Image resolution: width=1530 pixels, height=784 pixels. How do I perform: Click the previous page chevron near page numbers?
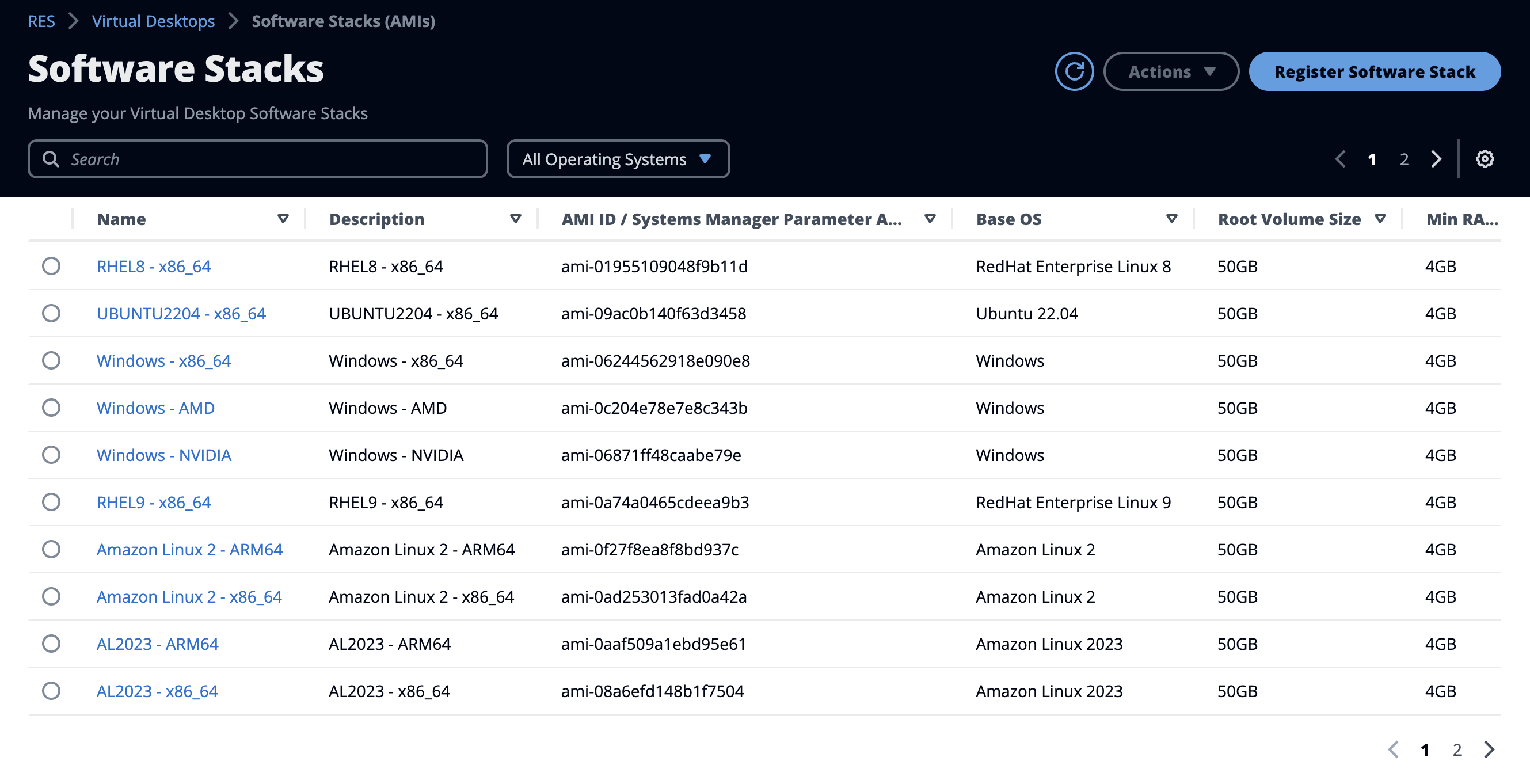click(x=1341, y=158)
